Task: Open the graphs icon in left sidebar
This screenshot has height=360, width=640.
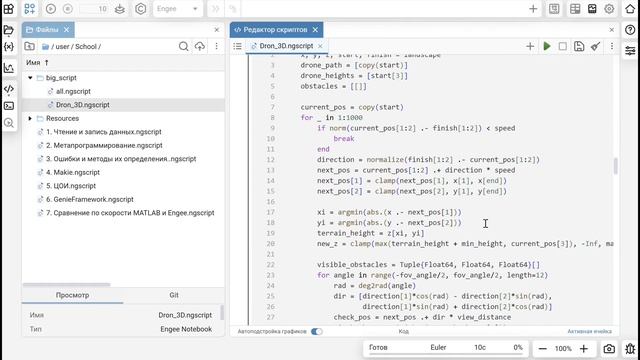Action: click(9, 68)
